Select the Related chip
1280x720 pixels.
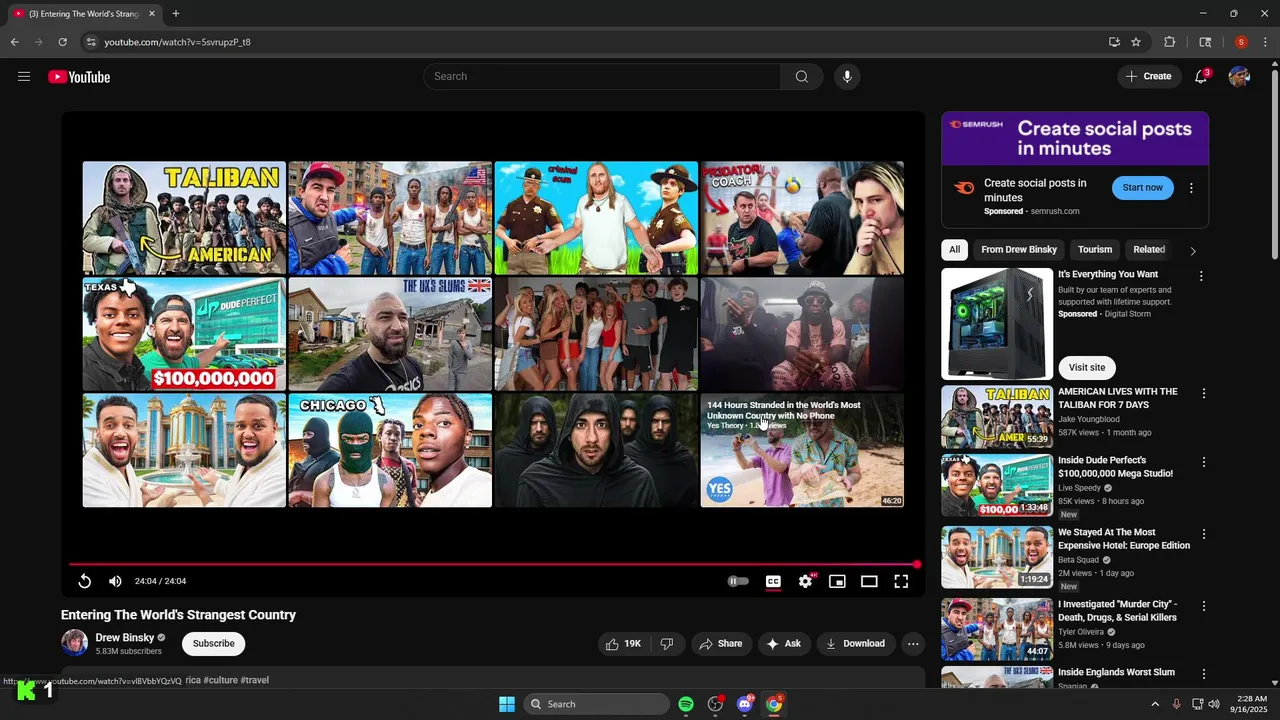click(1149, 250)
